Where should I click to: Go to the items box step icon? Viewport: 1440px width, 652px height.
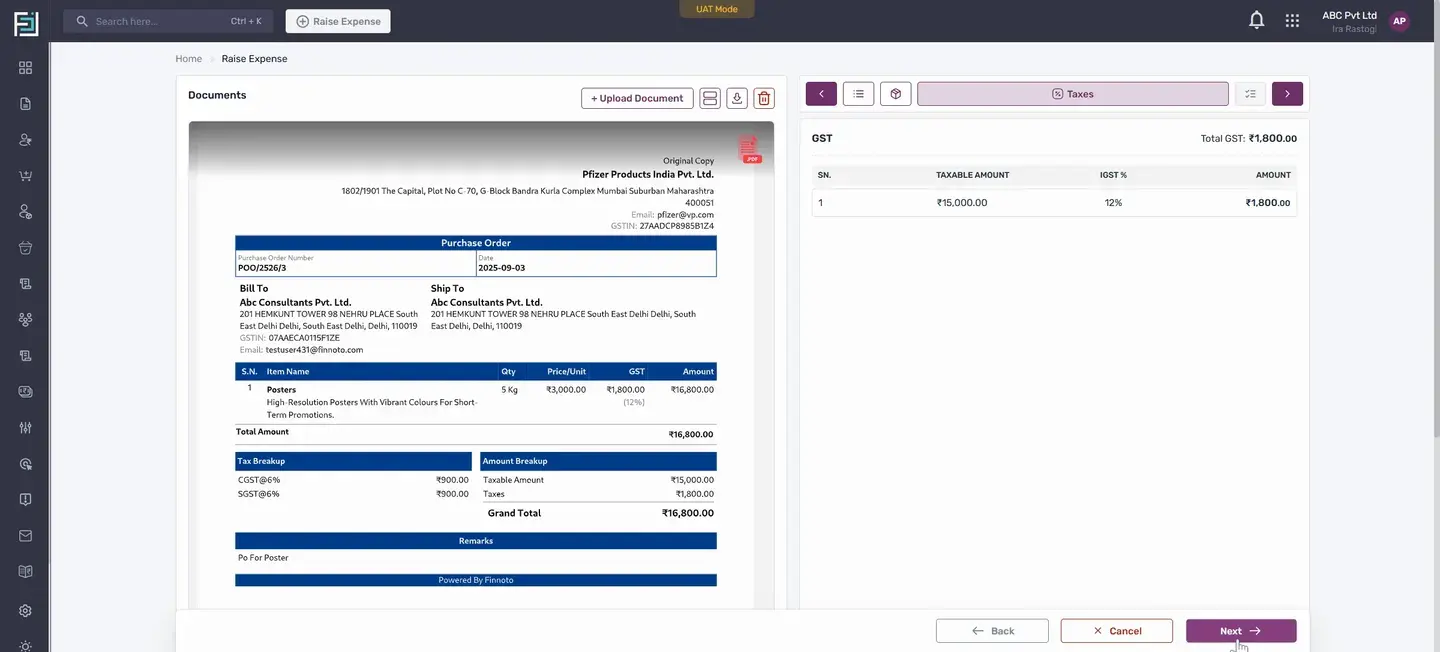(x=896, y=94)
